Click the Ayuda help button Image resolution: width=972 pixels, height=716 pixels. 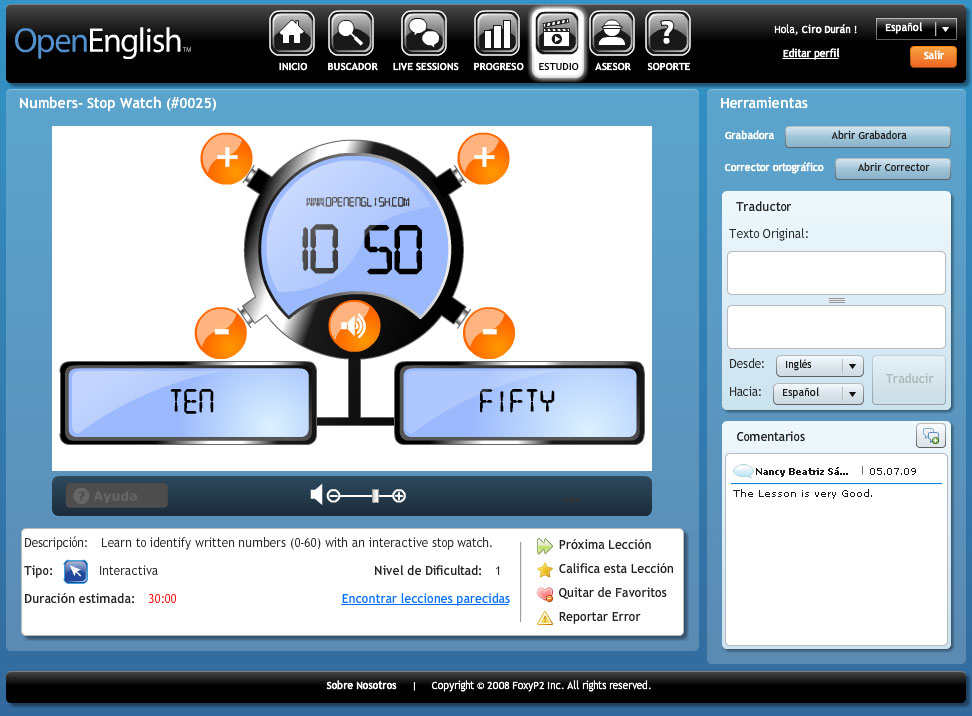(117, 496)
